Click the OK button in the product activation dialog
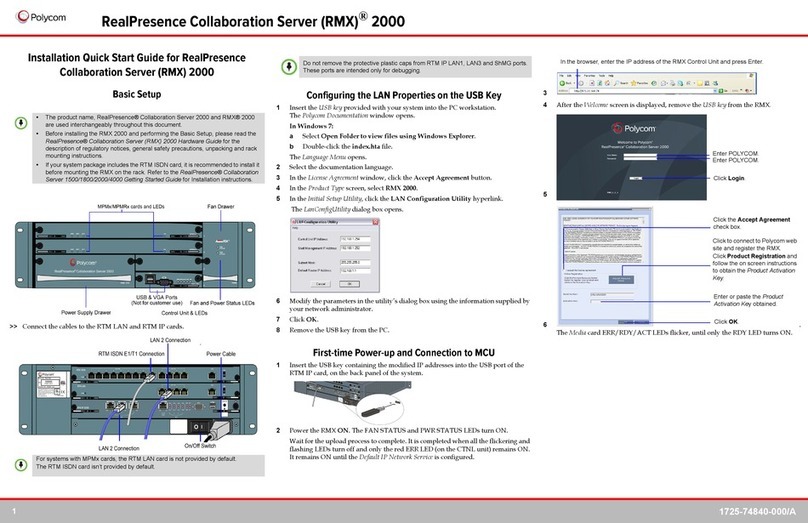Screen dimensions: 808x523 626,322
